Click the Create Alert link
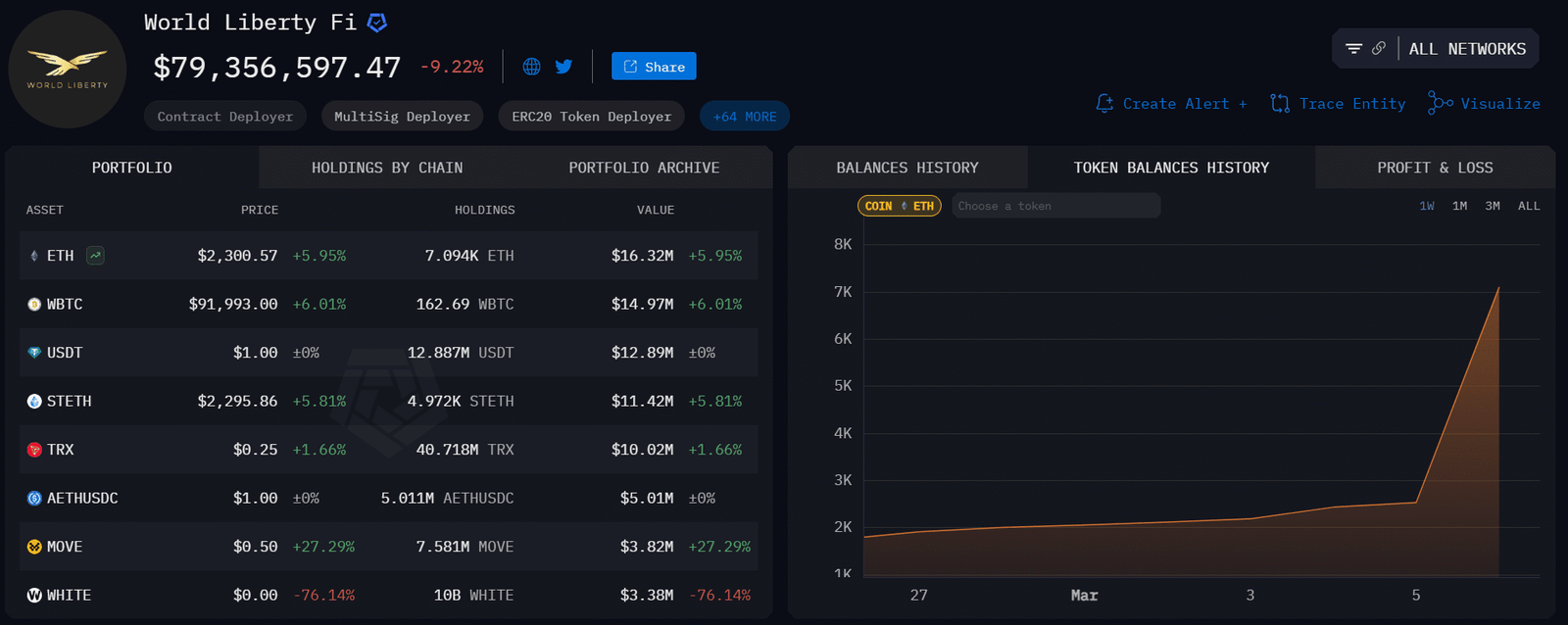1568x625 pixels. 1172,104
